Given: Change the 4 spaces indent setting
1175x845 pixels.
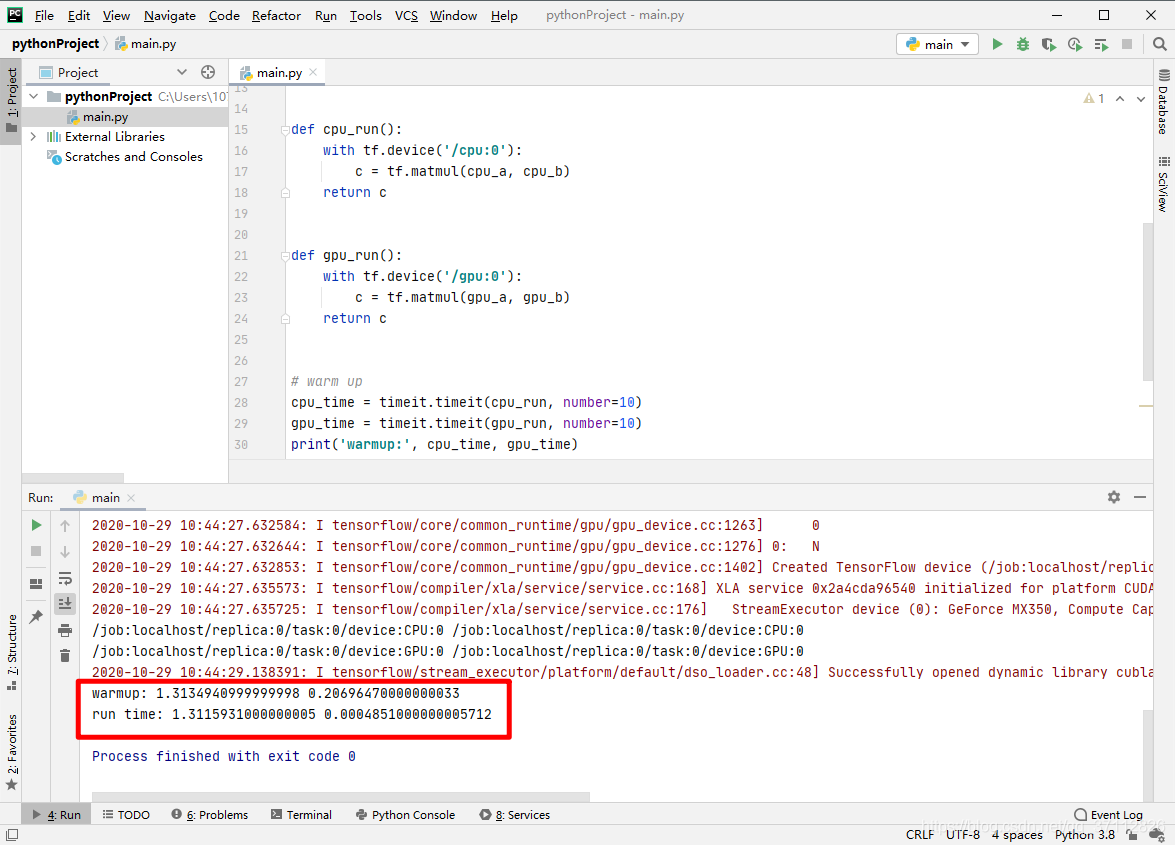Looking at the screenshot, I should [x=1017, y=835].
